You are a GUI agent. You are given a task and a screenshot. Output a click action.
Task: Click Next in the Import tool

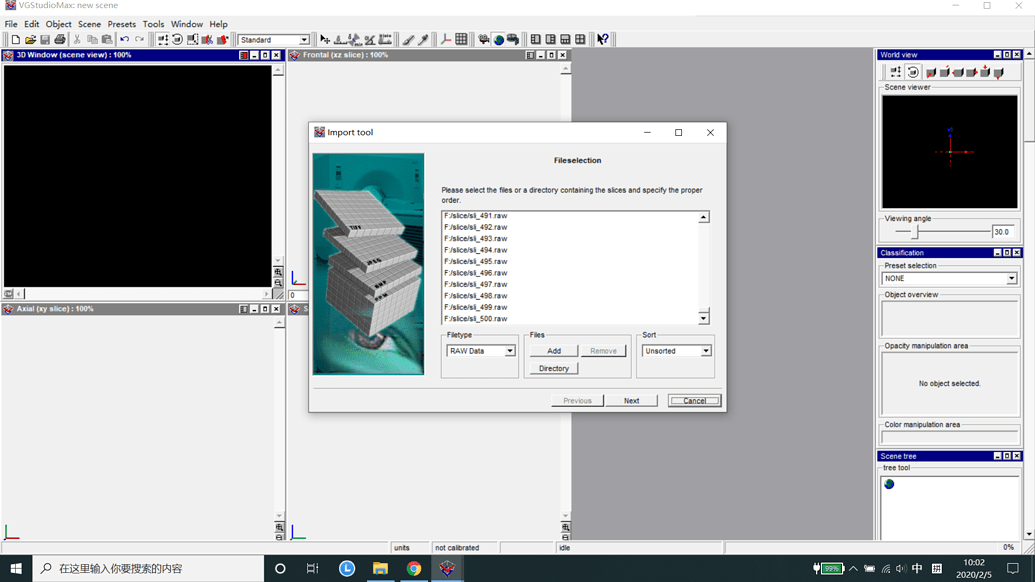[x=631, y=401]
